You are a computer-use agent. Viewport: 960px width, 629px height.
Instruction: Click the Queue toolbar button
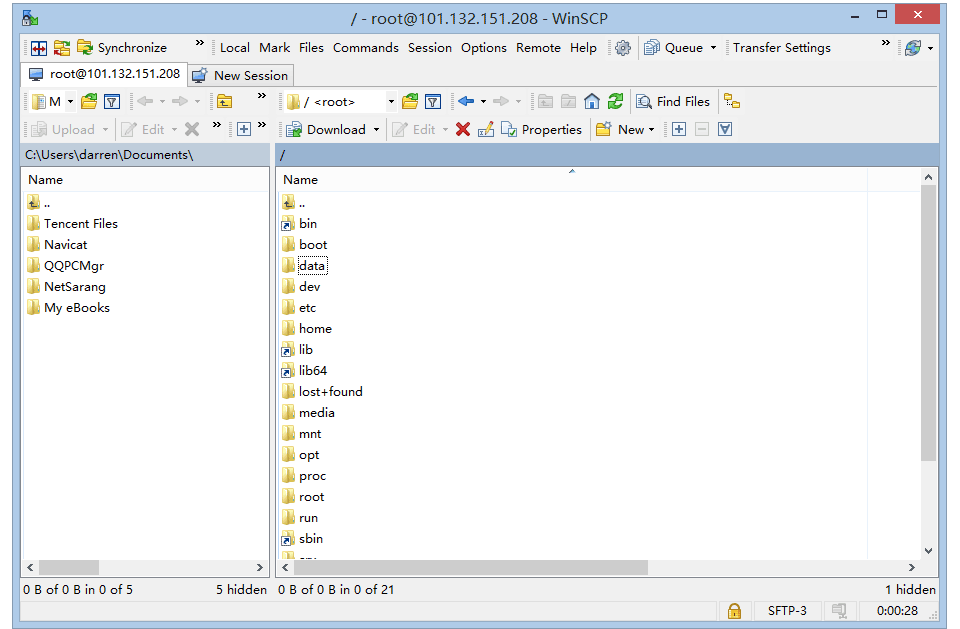(x=673, y=48)
